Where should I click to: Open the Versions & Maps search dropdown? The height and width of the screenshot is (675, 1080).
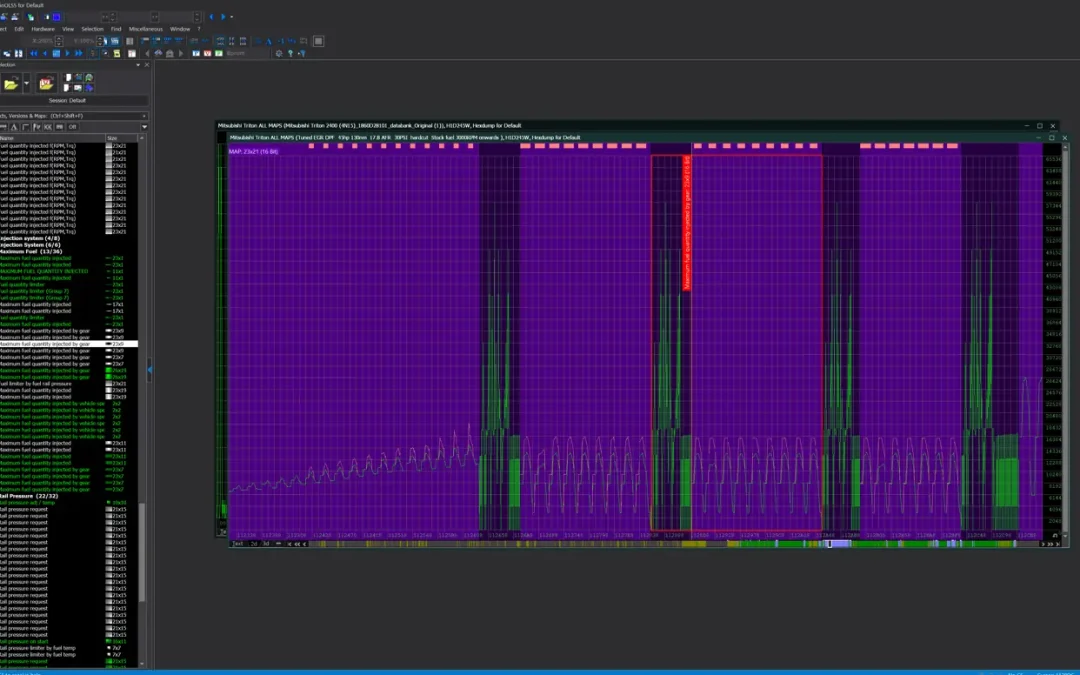(x=144, y=116)
